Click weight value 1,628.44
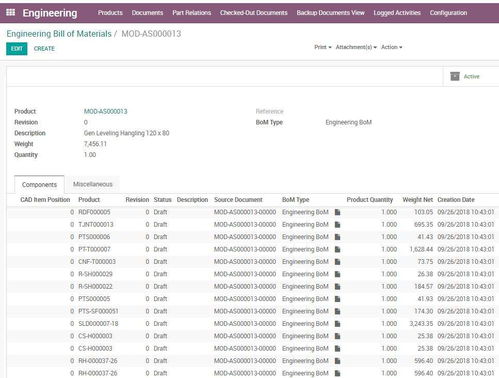The image size is (499, 378). point(421,249)
